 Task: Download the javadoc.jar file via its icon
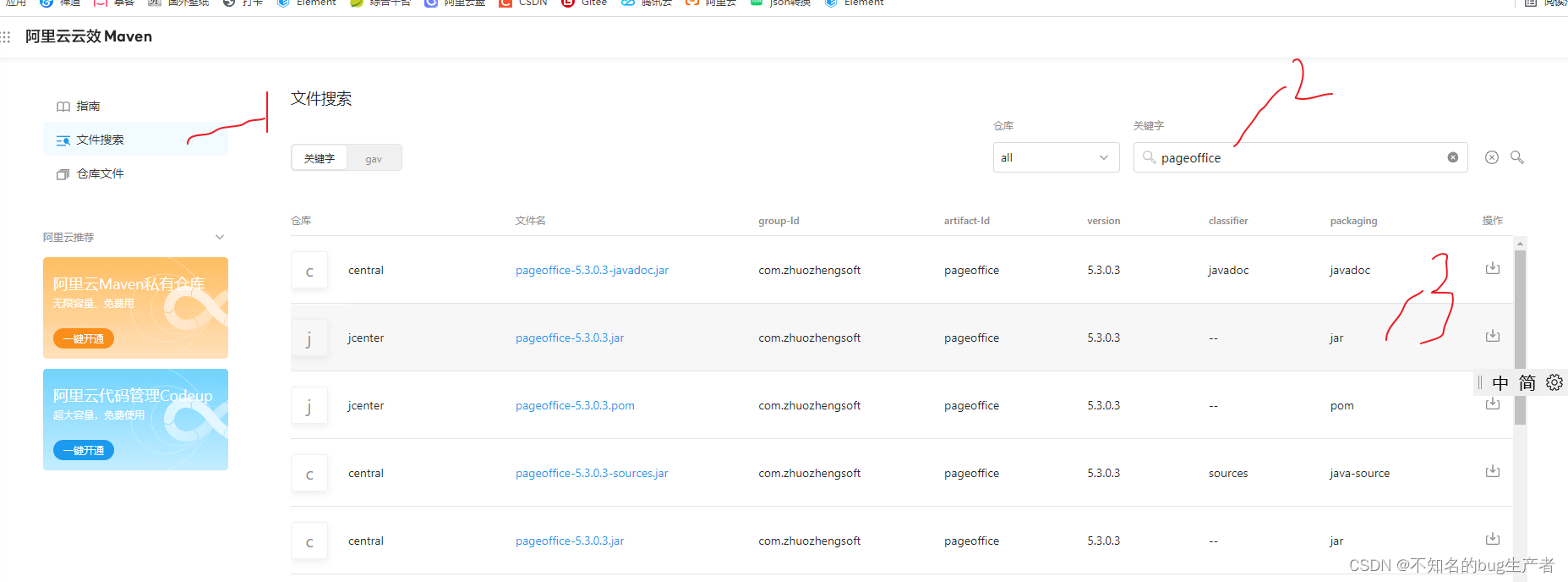click(x=1493, y=268)
